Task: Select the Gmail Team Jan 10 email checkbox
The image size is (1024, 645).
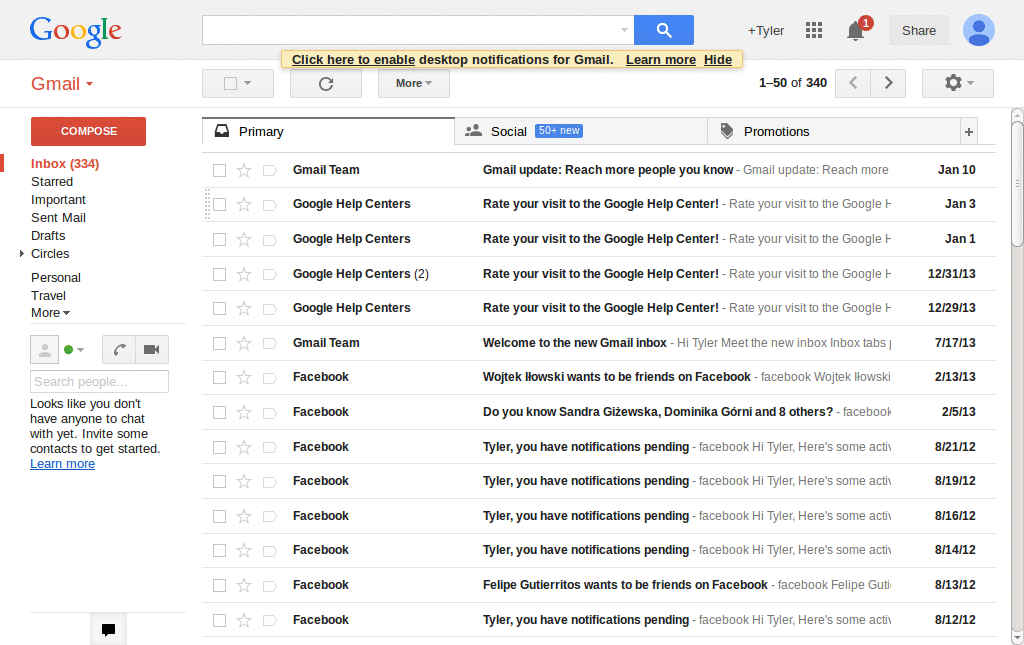Action: (x=219, y=170)
